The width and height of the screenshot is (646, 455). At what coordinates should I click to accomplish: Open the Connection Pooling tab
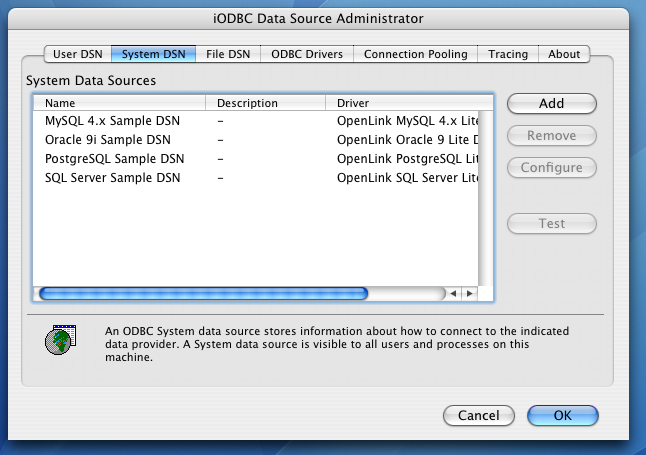415,54
